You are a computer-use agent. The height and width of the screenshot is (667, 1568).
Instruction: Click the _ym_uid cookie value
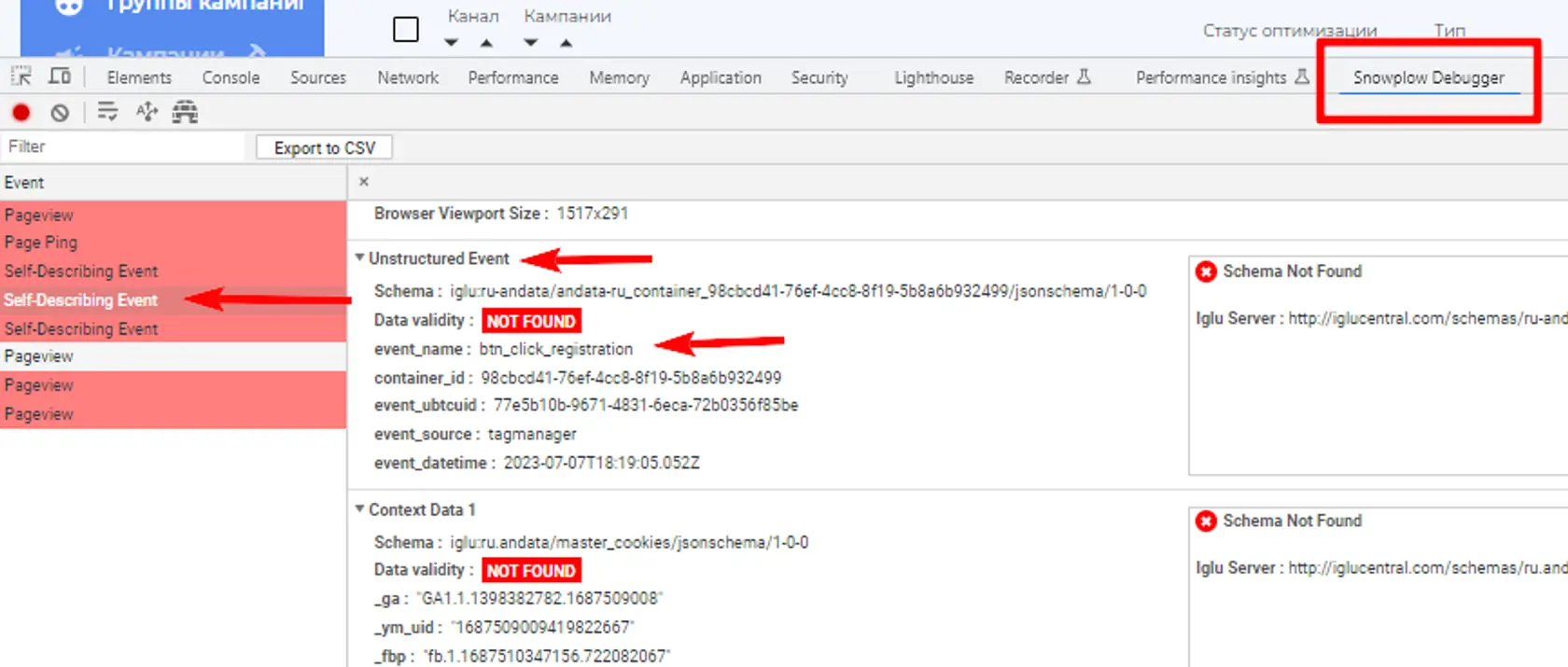pyautogui.click(x=542, y=627)
